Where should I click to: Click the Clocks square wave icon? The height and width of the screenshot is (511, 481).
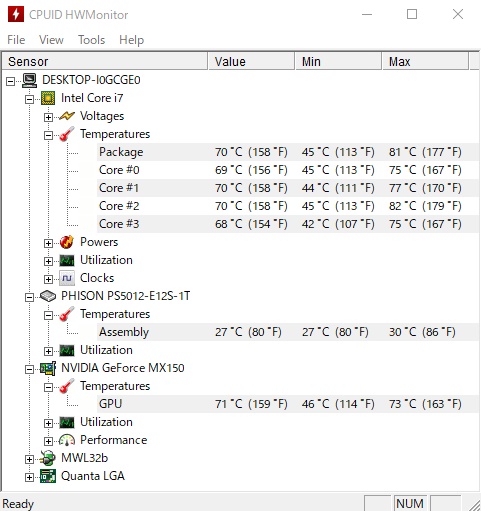click(x=67, y=278)
